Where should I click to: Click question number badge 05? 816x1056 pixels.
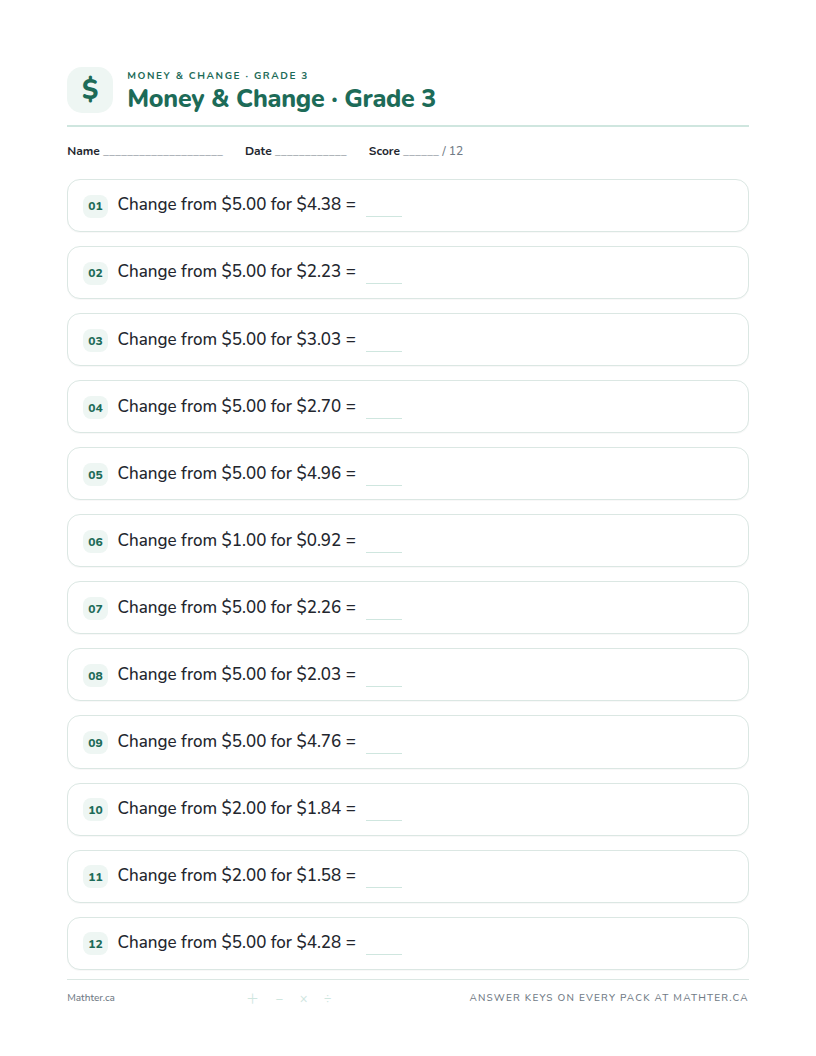pos(96,474)
